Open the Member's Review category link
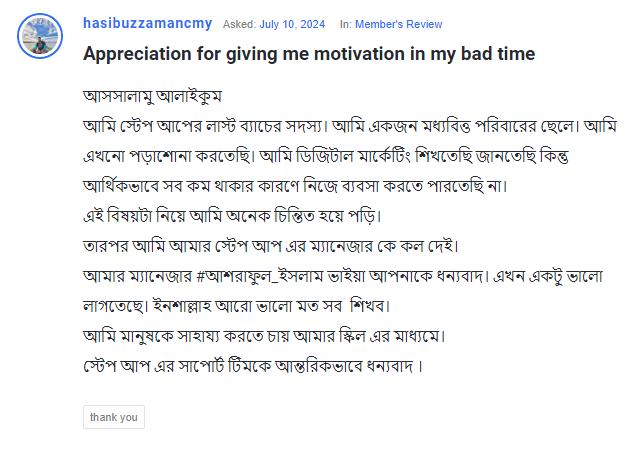Screen dimensions: 644x452 pyautogui.click(x=400, y=24)
